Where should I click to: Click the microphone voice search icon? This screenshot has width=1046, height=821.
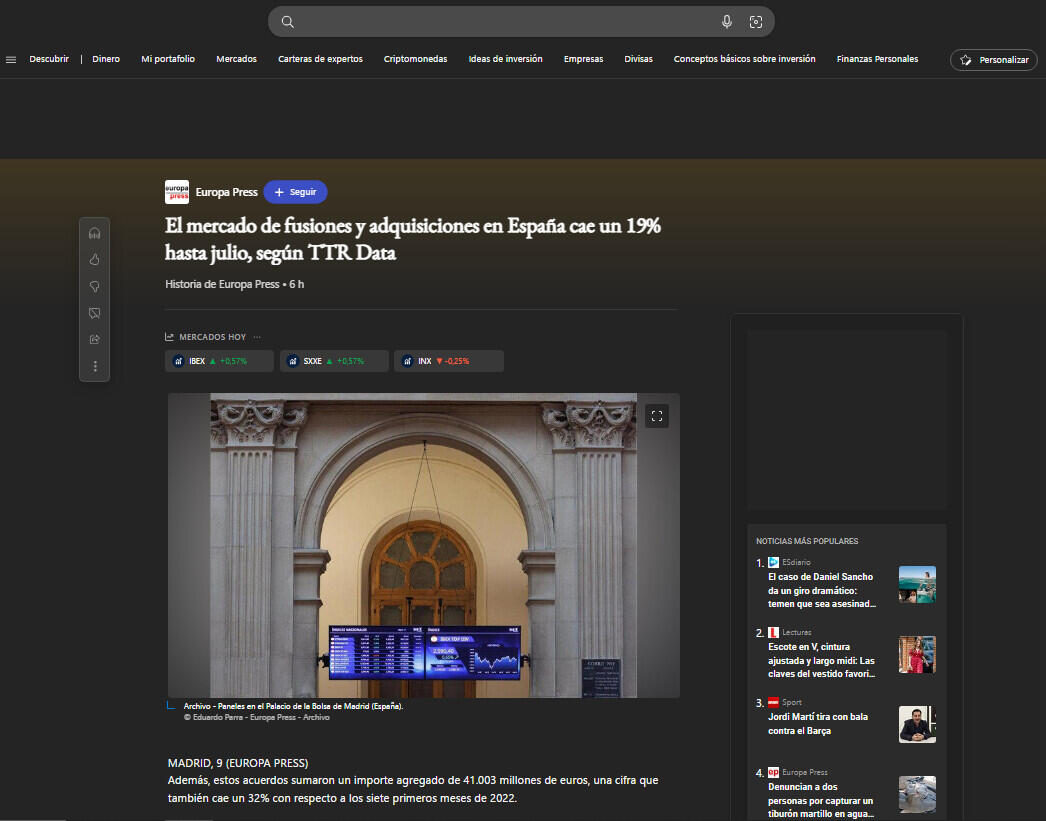point(727,22)
